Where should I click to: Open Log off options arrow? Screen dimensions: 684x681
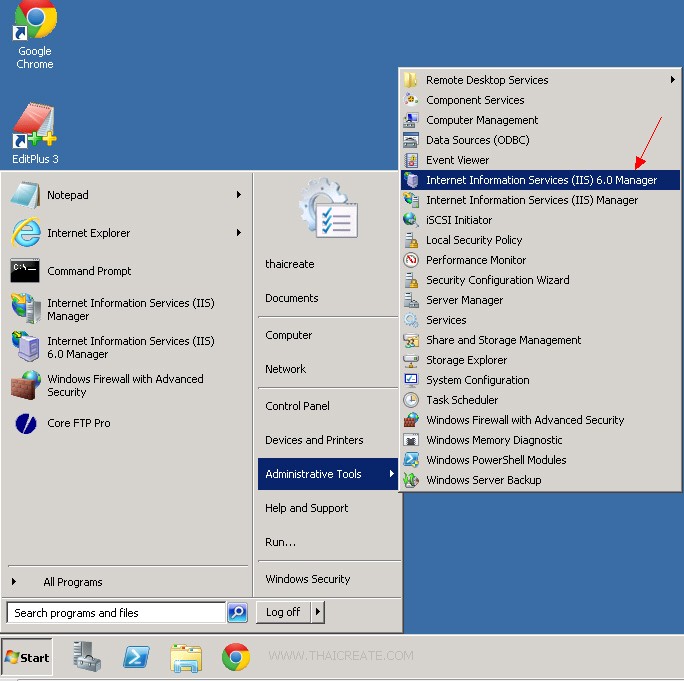(318, 612)
